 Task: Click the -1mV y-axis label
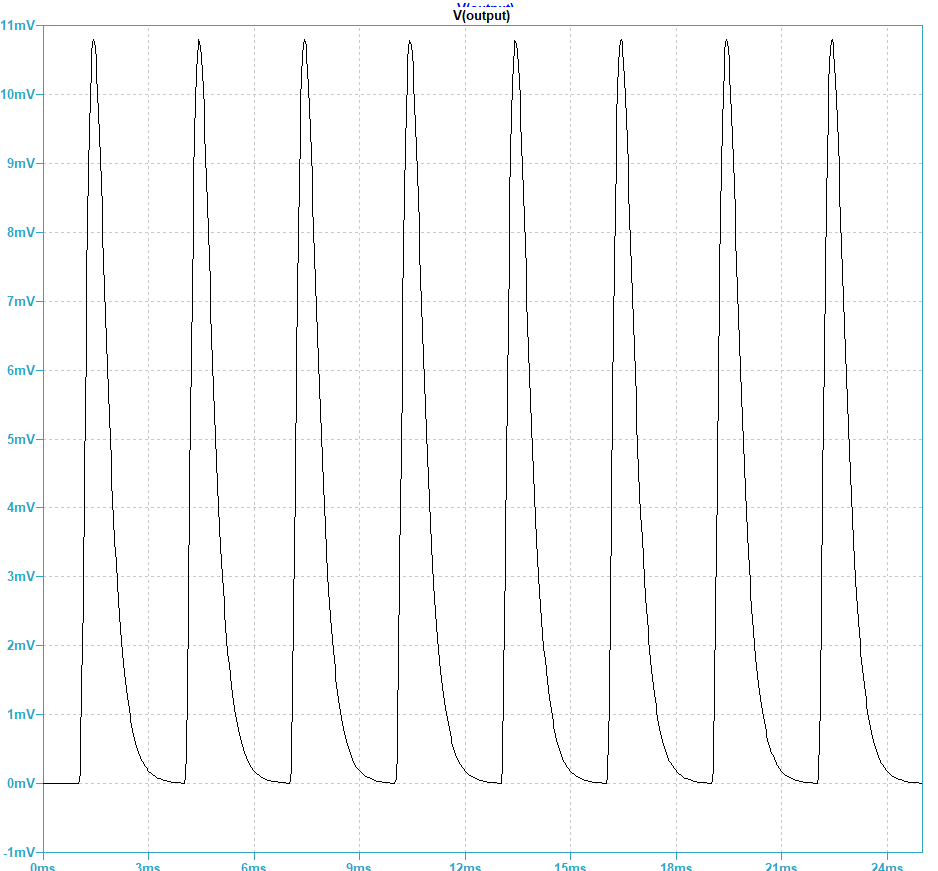pos(19,852)
